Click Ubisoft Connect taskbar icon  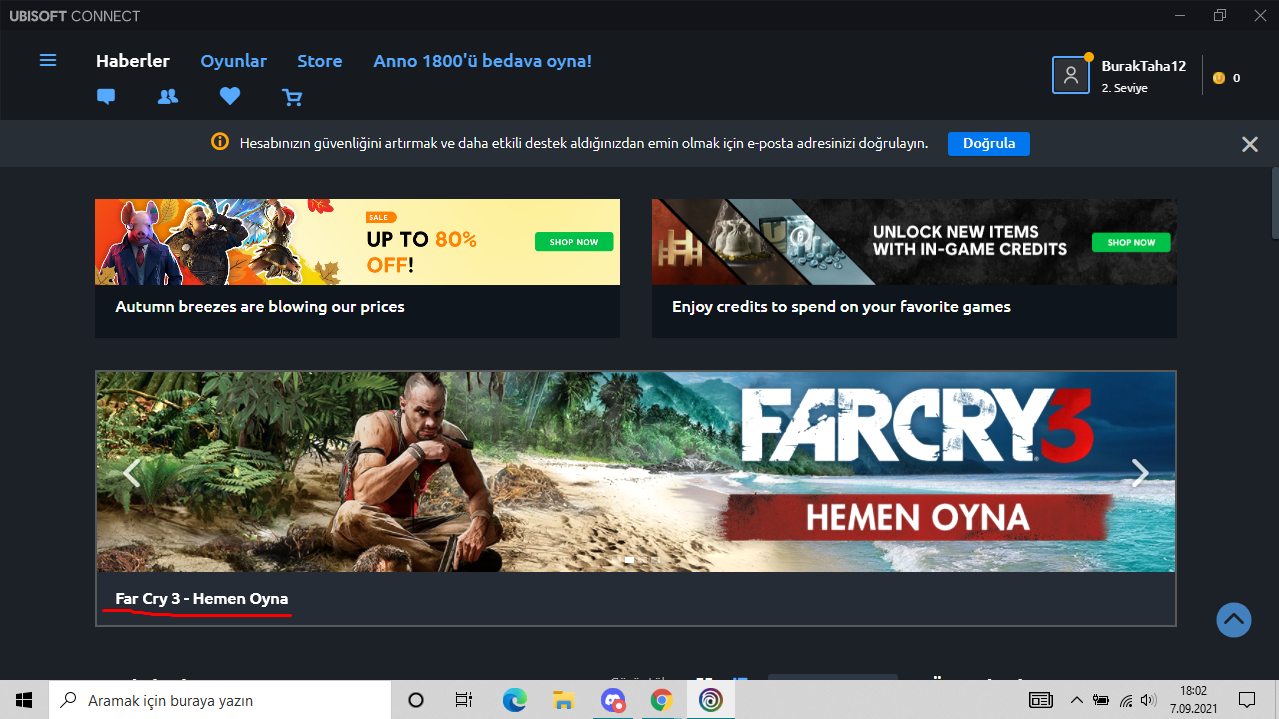tap(711, 700)
